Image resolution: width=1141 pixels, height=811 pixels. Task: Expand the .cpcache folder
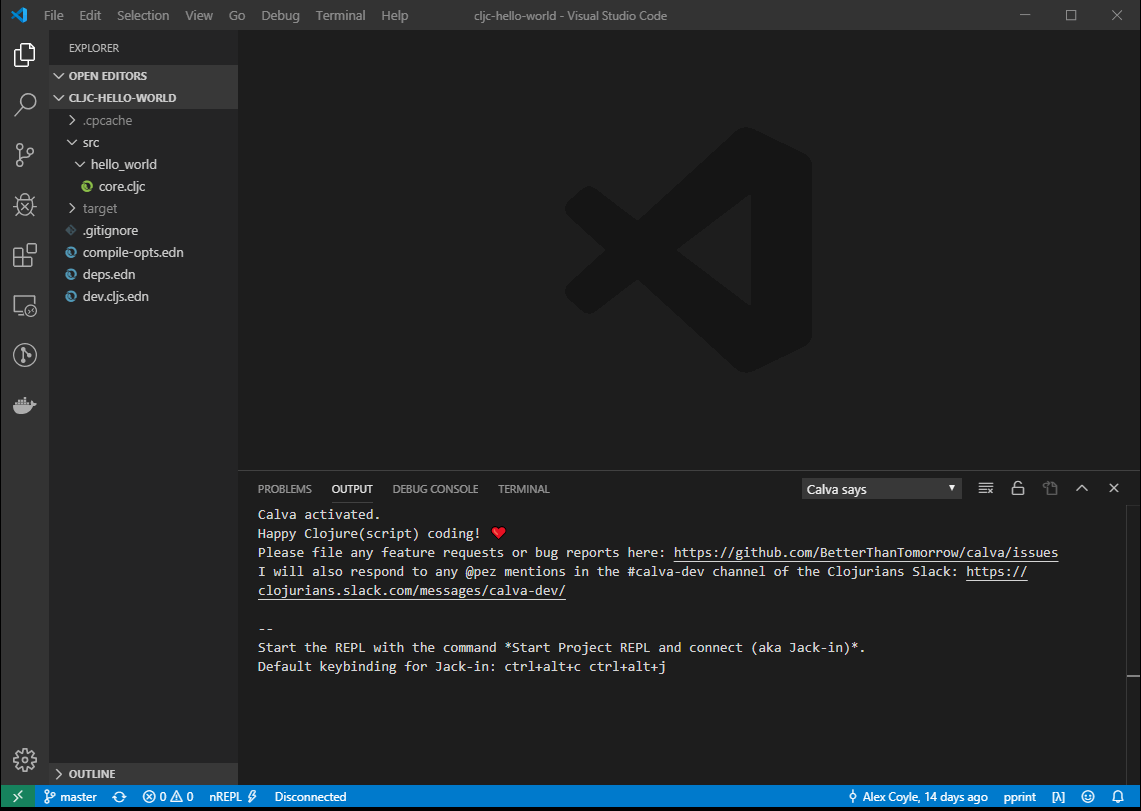[x=143, y=120]
